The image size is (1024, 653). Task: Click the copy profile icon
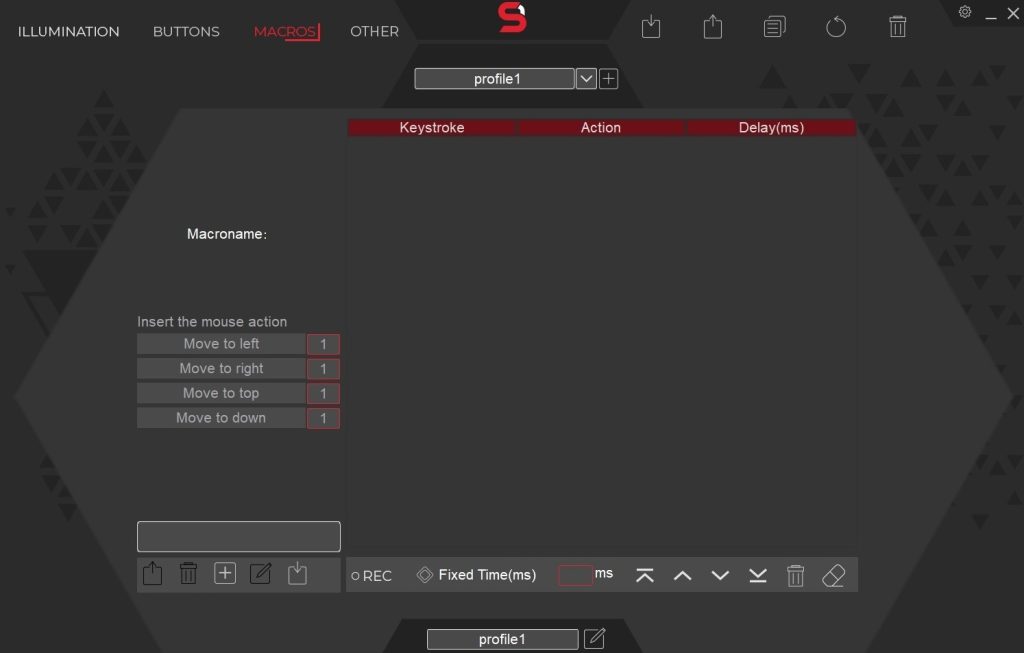click(774, 27)
